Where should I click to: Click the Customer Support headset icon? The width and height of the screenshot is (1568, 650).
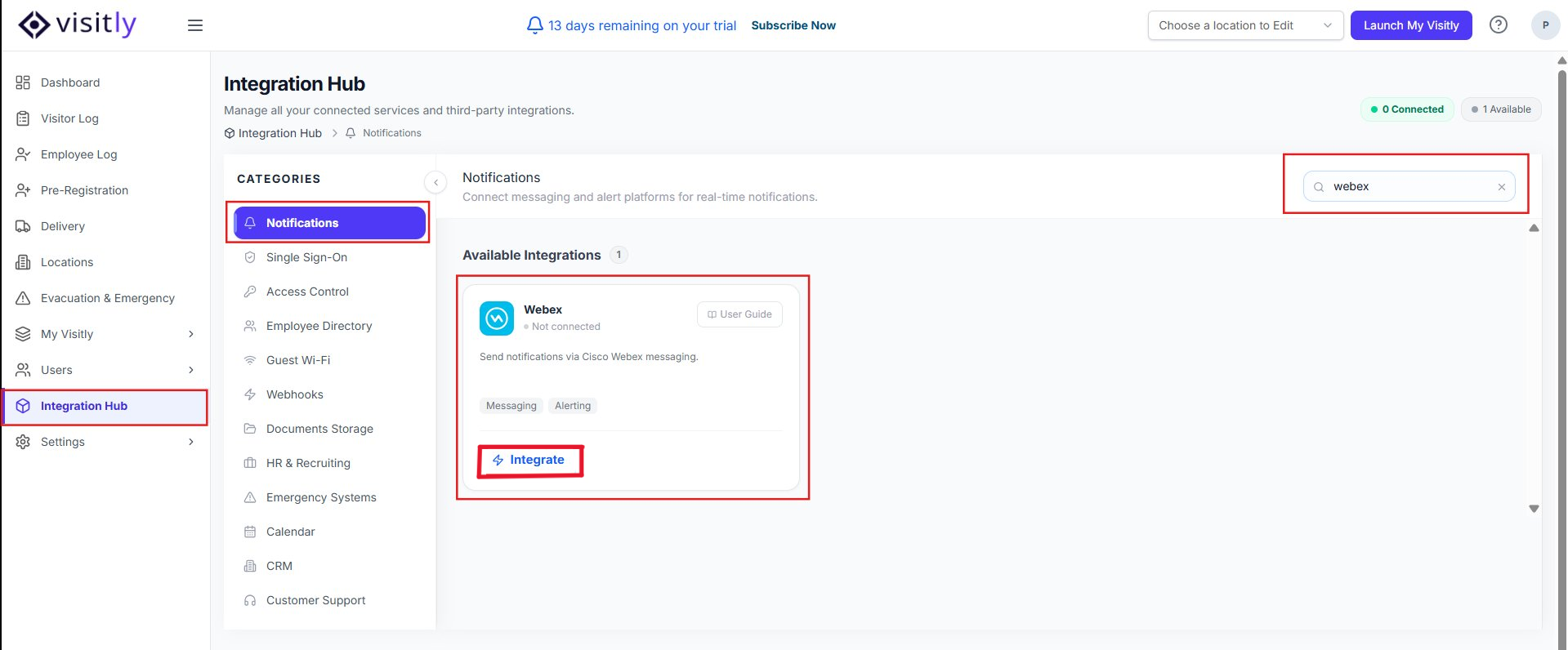pyautogui.click(x=250, y=600)
